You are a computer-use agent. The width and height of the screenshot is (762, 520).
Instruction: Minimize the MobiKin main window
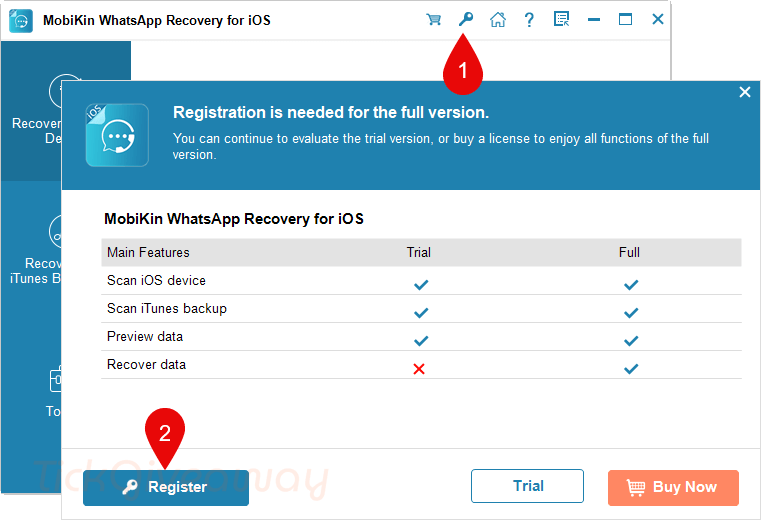pos(593,19)
